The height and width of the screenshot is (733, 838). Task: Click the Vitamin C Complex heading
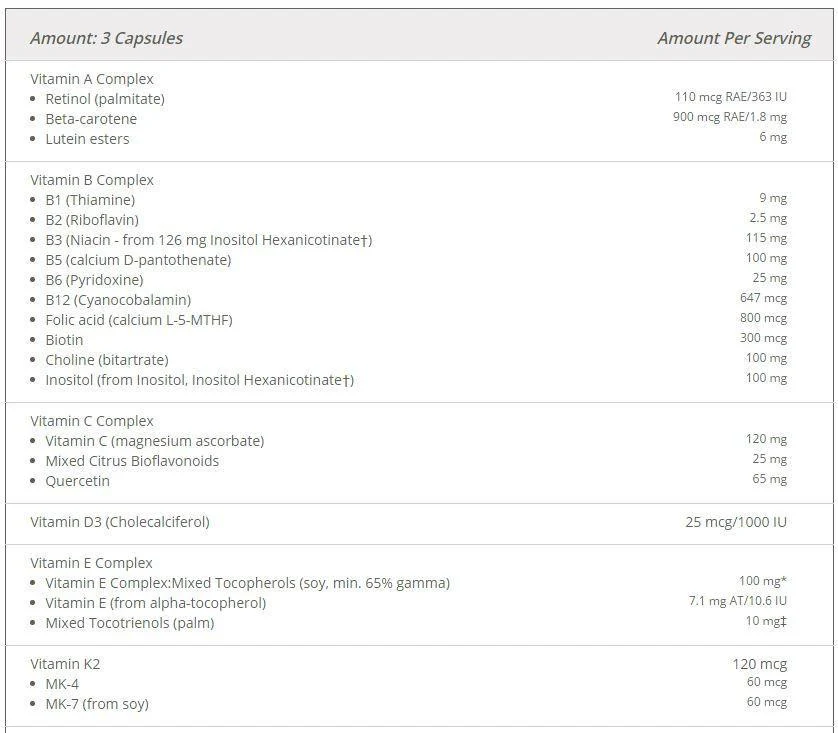pos(92,421)
